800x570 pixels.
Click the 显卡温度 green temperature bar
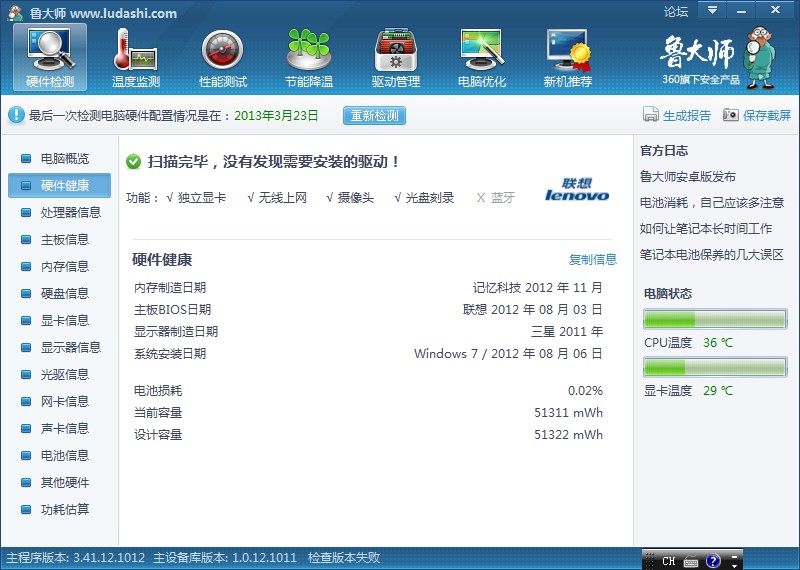tap(715, 367)
